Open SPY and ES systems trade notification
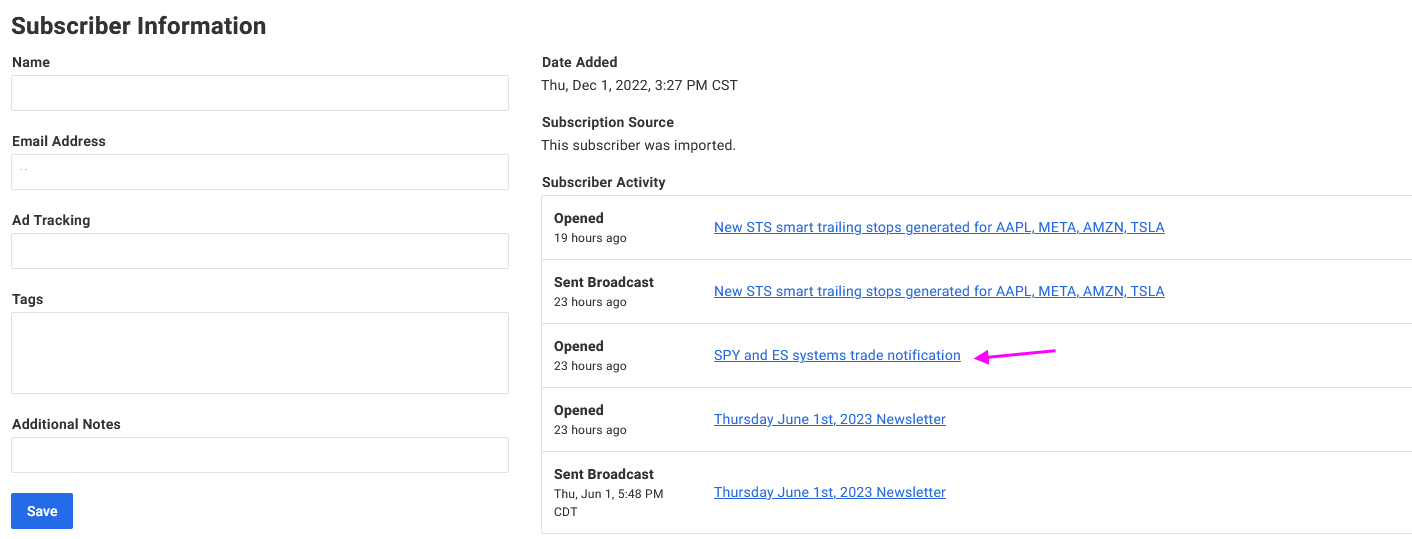Viewport: 1412px width, 539px height. point(837,355)
